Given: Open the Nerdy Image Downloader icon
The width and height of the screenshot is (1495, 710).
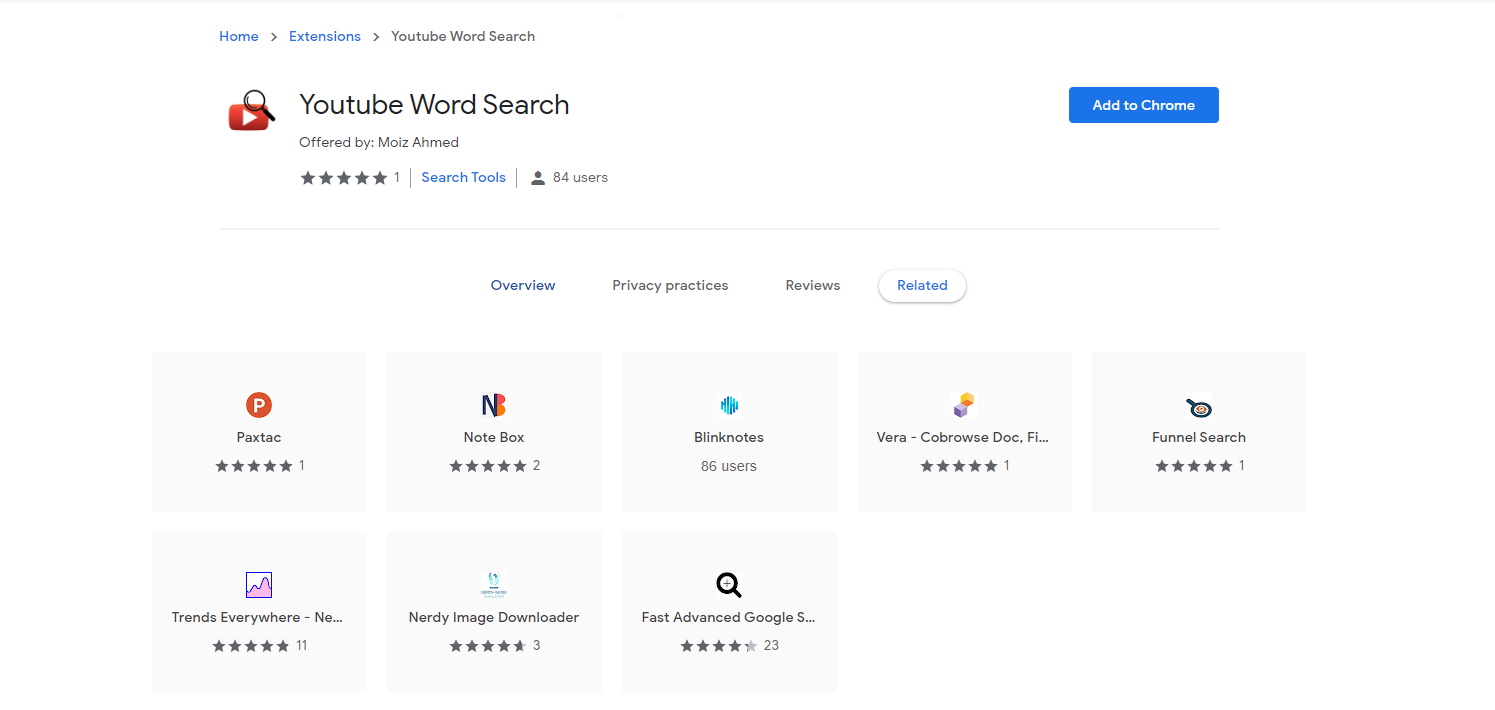Looking at the screenshot, I should point(494,585).
